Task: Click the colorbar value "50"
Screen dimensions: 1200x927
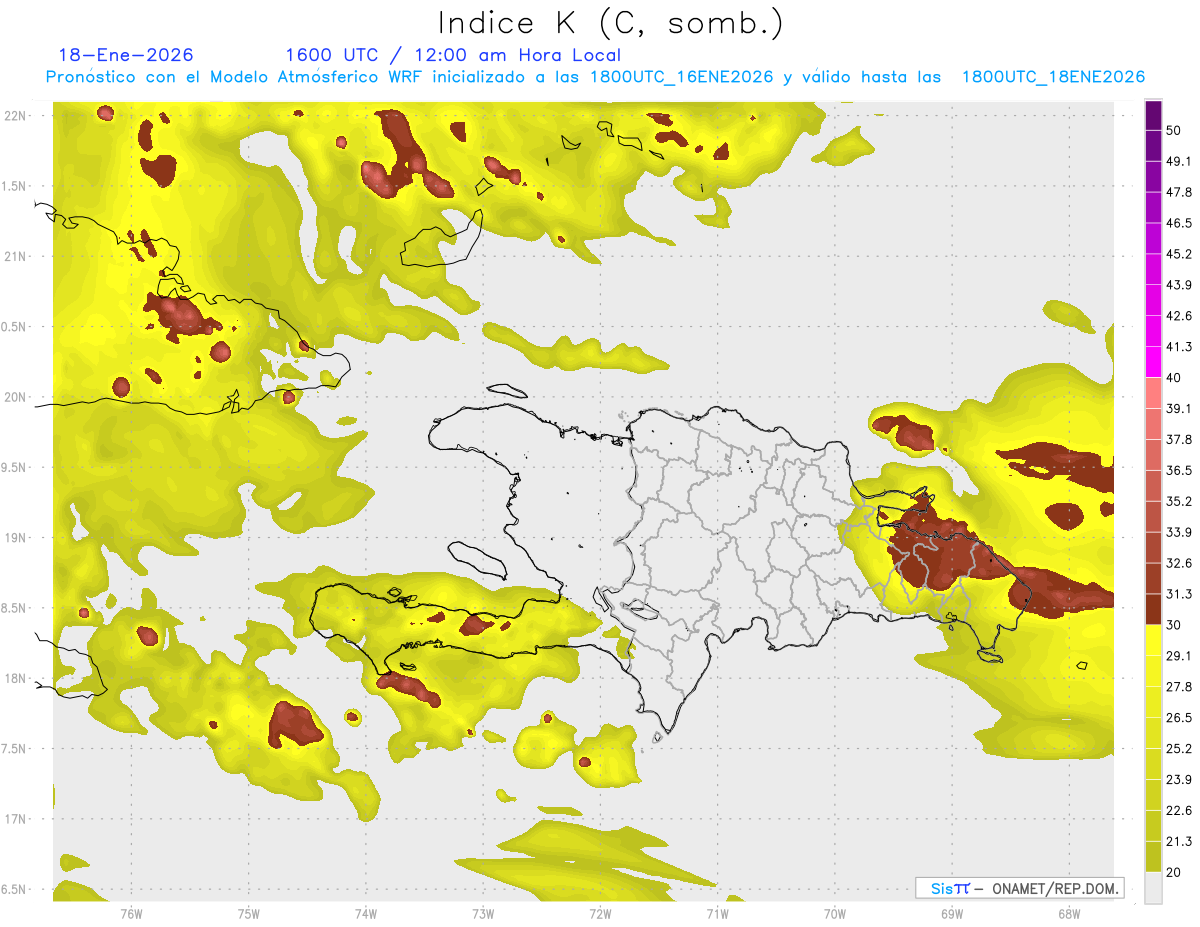Action: 1175,131
